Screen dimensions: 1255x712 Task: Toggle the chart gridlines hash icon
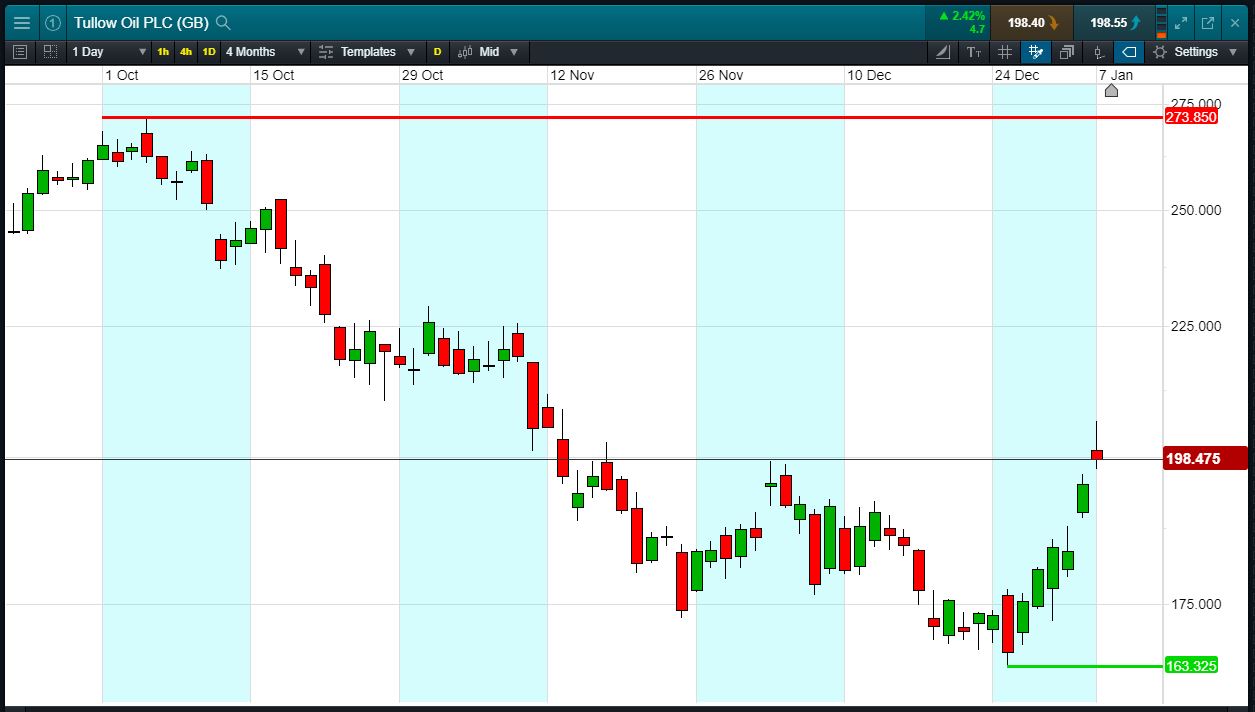[1005, 52]
